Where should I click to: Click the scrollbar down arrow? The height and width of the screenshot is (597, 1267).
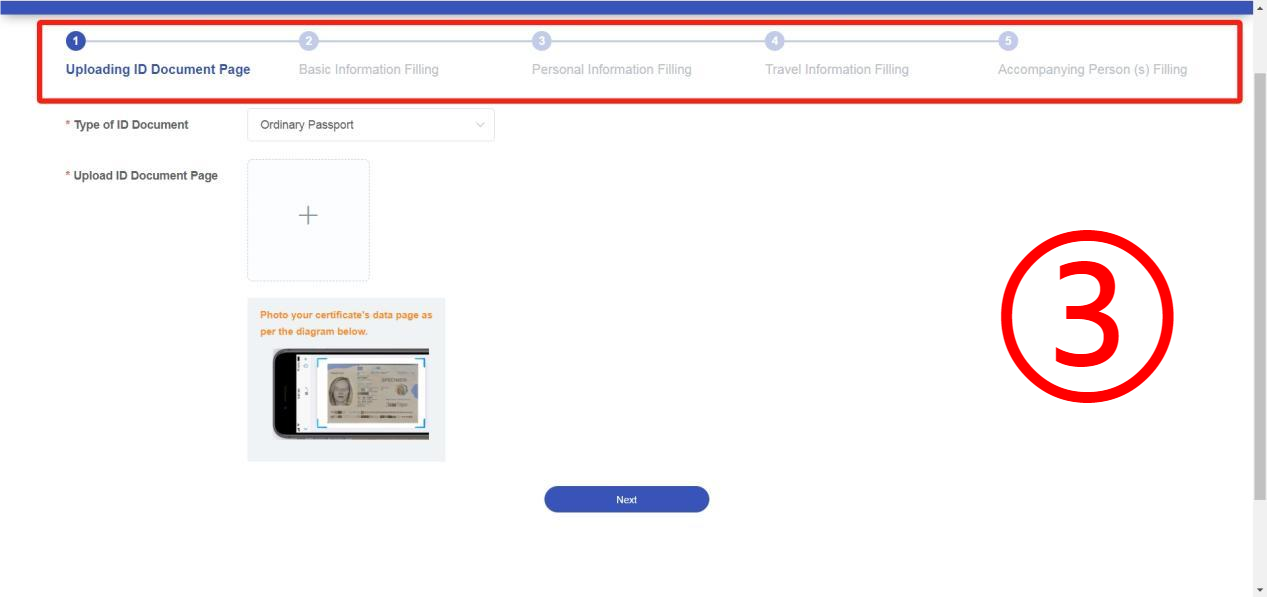click(x=1260, y=589)
